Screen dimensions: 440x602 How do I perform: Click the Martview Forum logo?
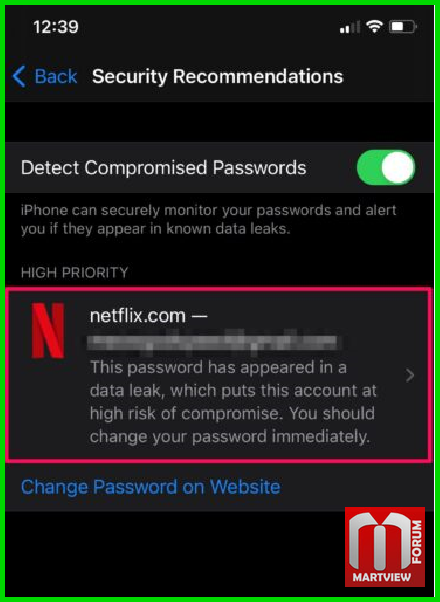pos(385,547)
